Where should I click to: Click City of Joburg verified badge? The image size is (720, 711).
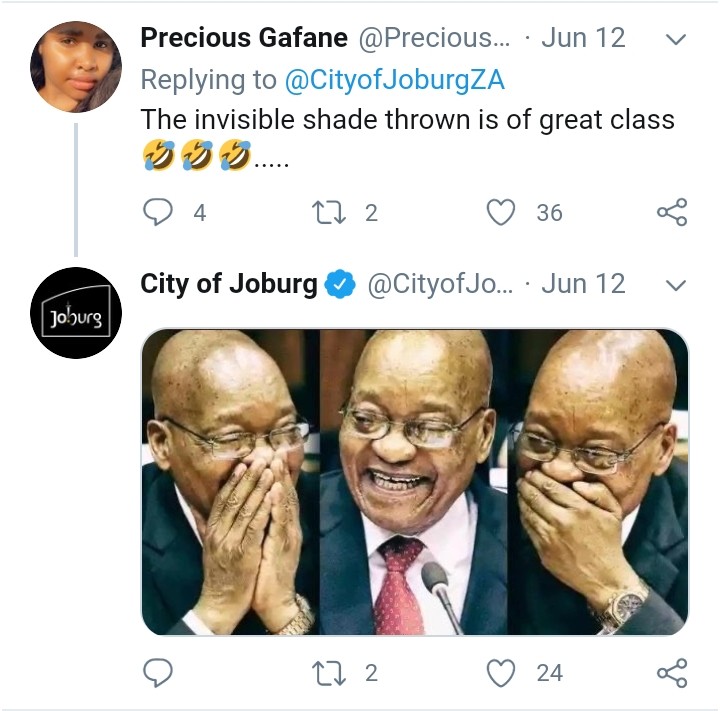[x=342, y=285]
